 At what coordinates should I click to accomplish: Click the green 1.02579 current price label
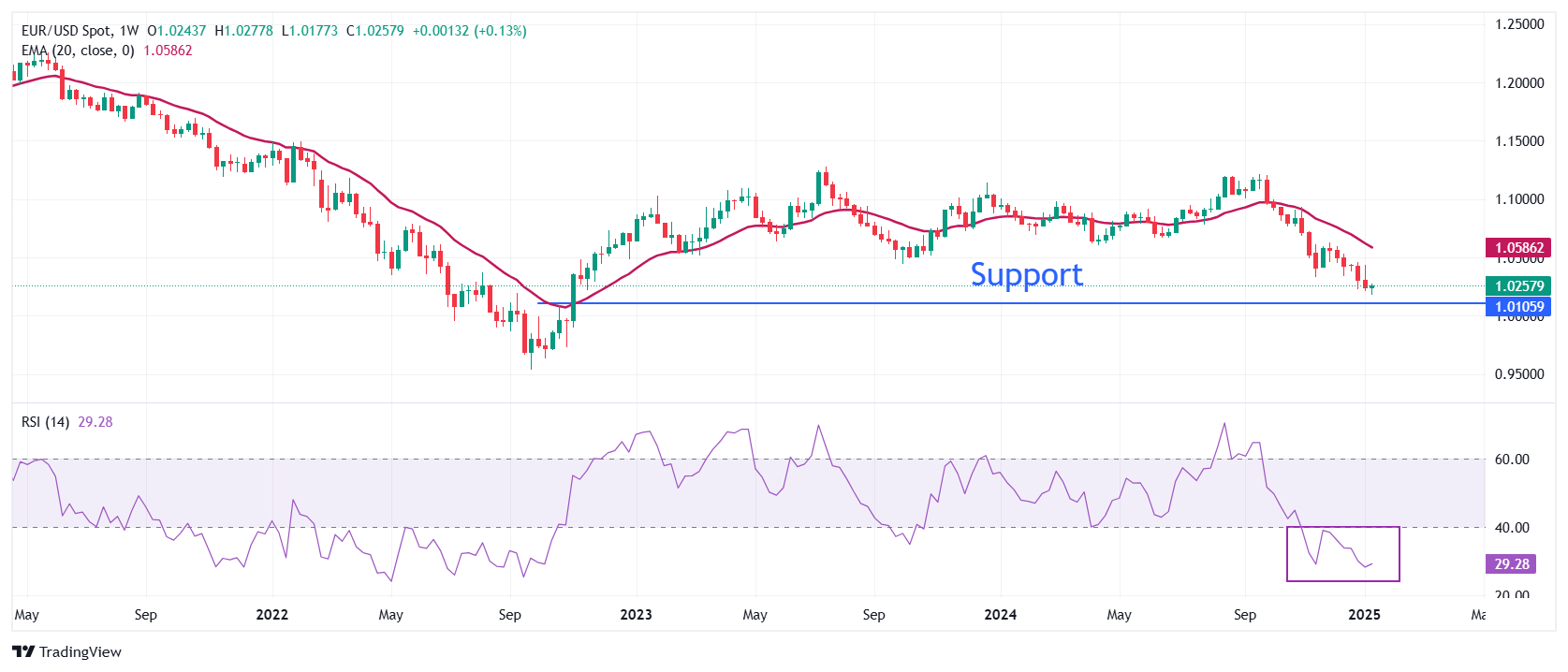1518,286
